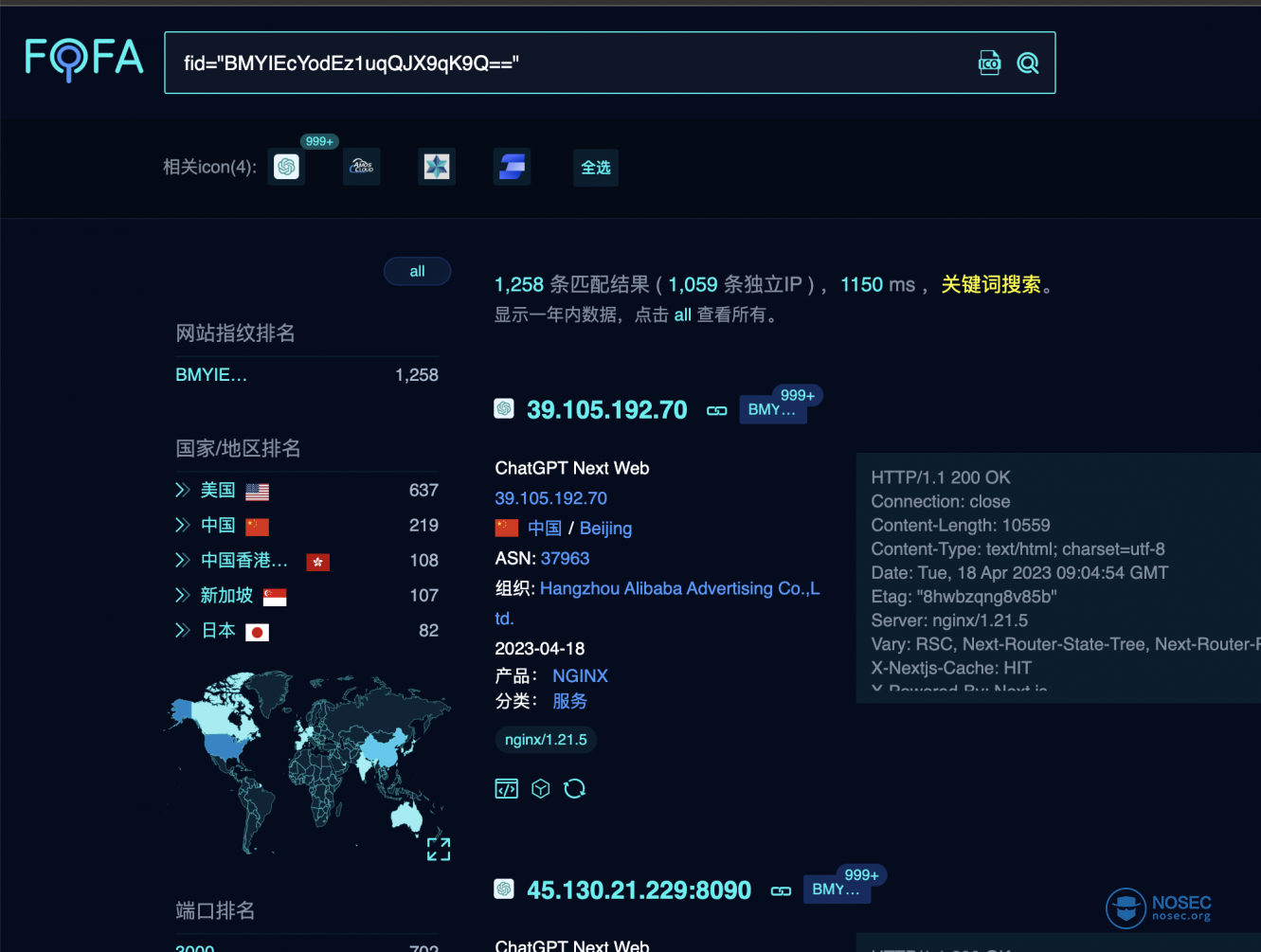Open icon search in the search bar
Screen dimensions: 1261x952
tap(989, 63)
